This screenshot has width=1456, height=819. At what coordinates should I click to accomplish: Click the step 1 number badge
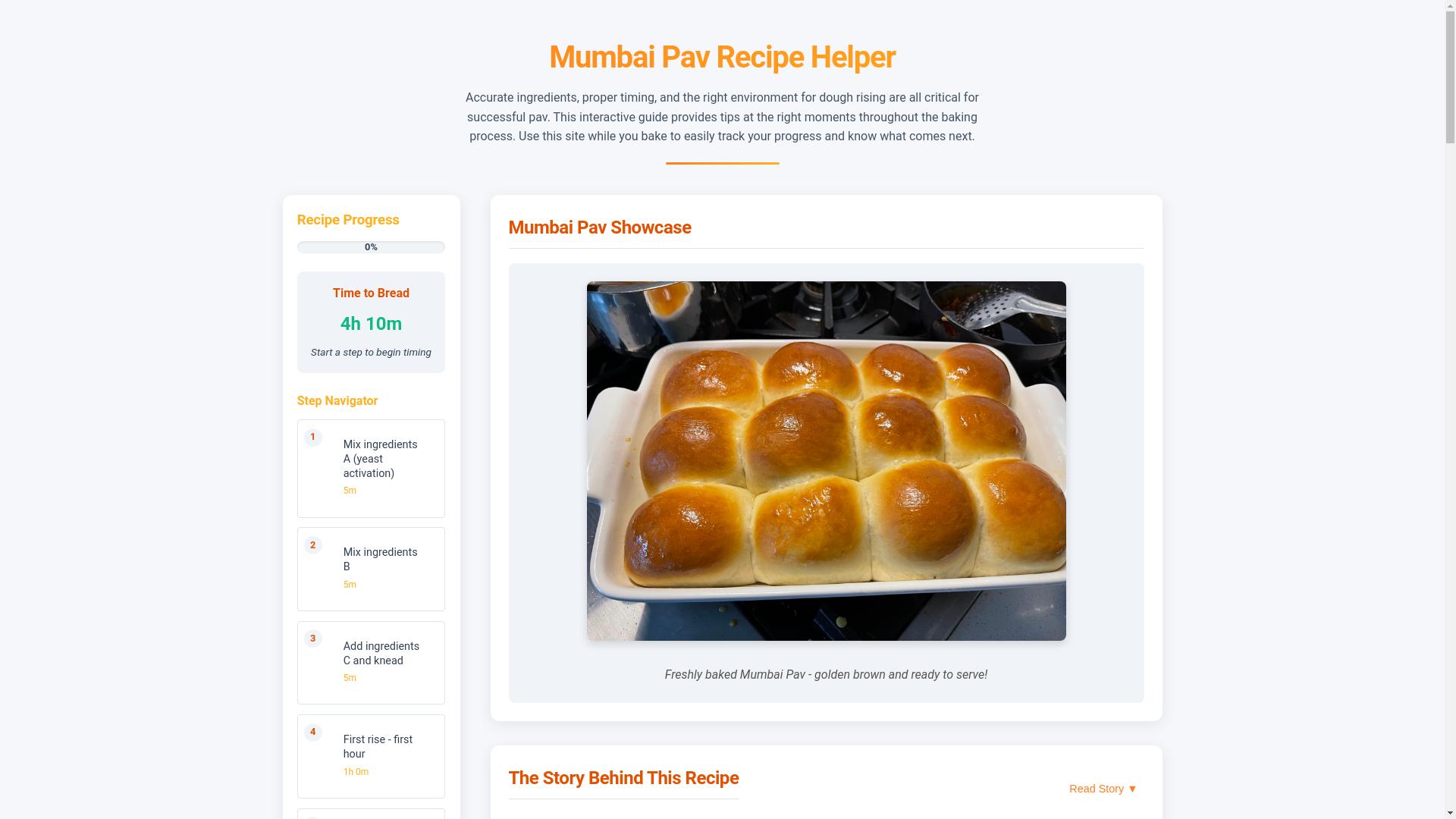(312, 438)
